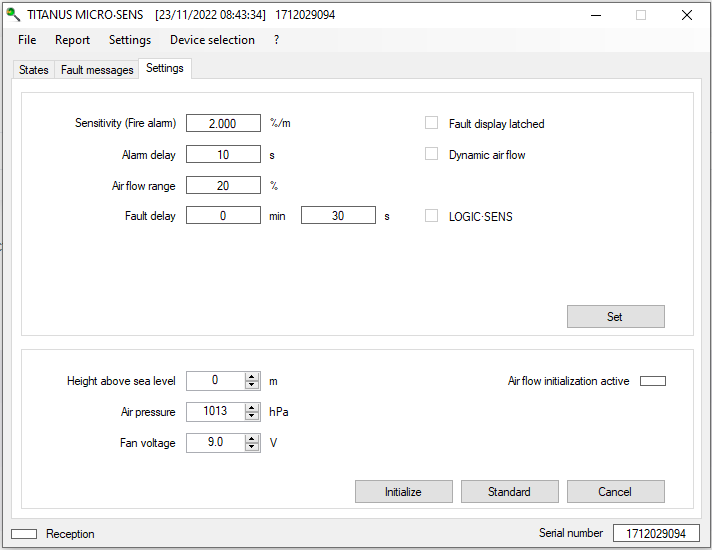712x550 pixels.
Task: Open the Device selection menu
Action: [212, 40]
